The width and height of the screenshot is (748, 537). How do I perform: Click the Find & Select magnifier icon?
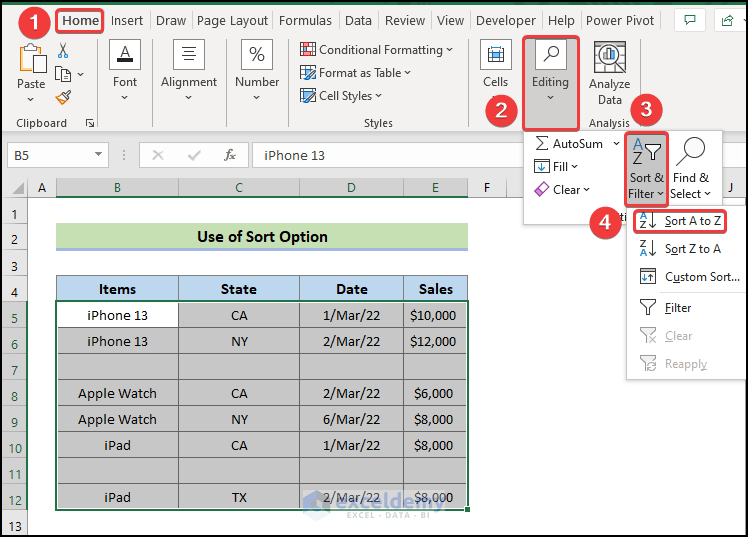(x=690, y=152)
